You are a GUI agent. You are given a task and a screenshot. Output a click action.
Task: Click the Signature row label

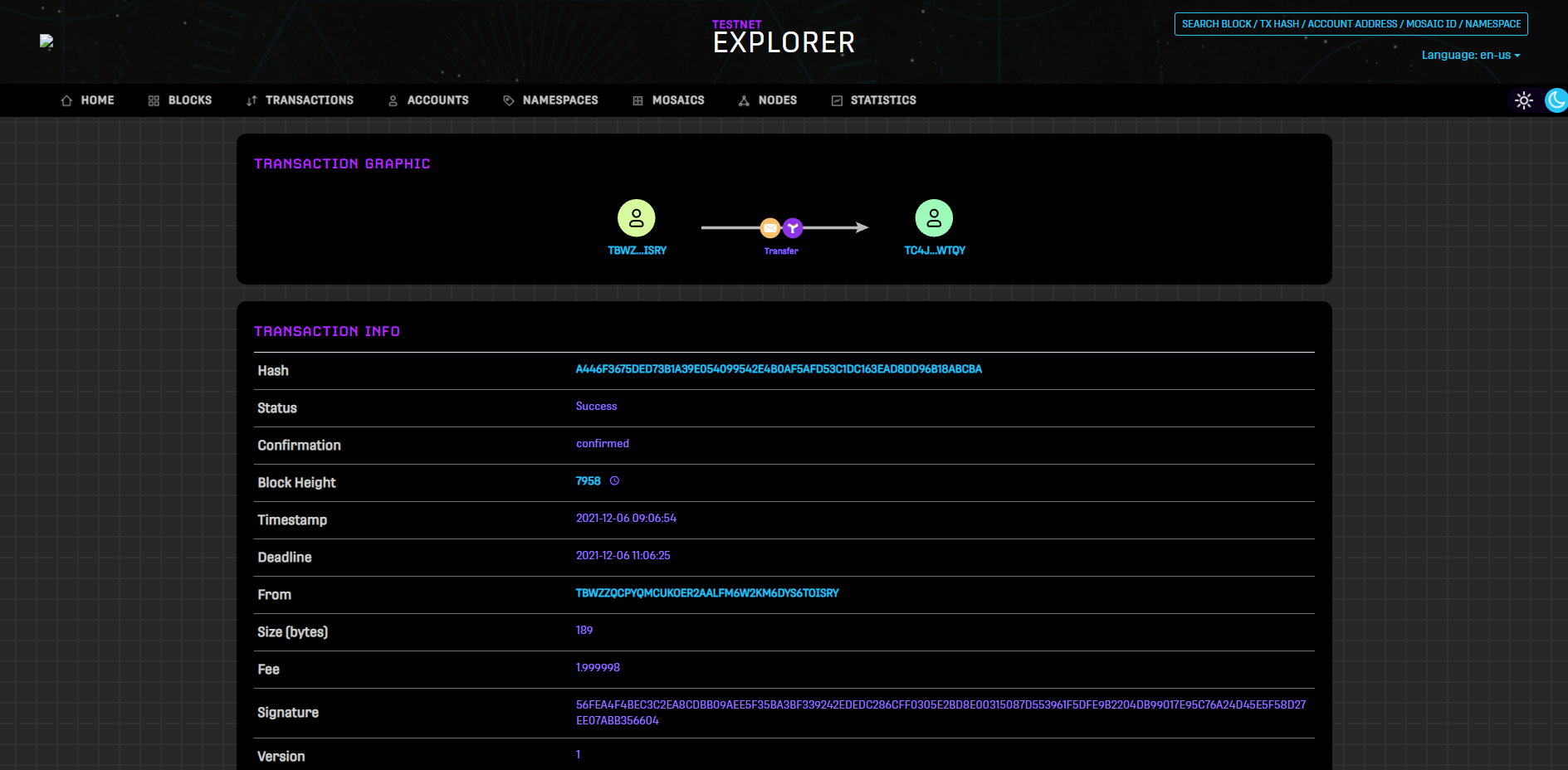pyautogui.click(x=288, y=713)
